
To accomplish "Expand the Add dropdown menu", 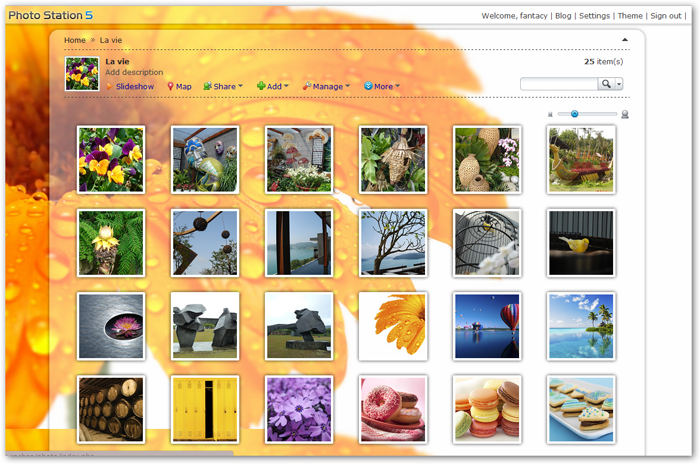I will coord(287,86).
